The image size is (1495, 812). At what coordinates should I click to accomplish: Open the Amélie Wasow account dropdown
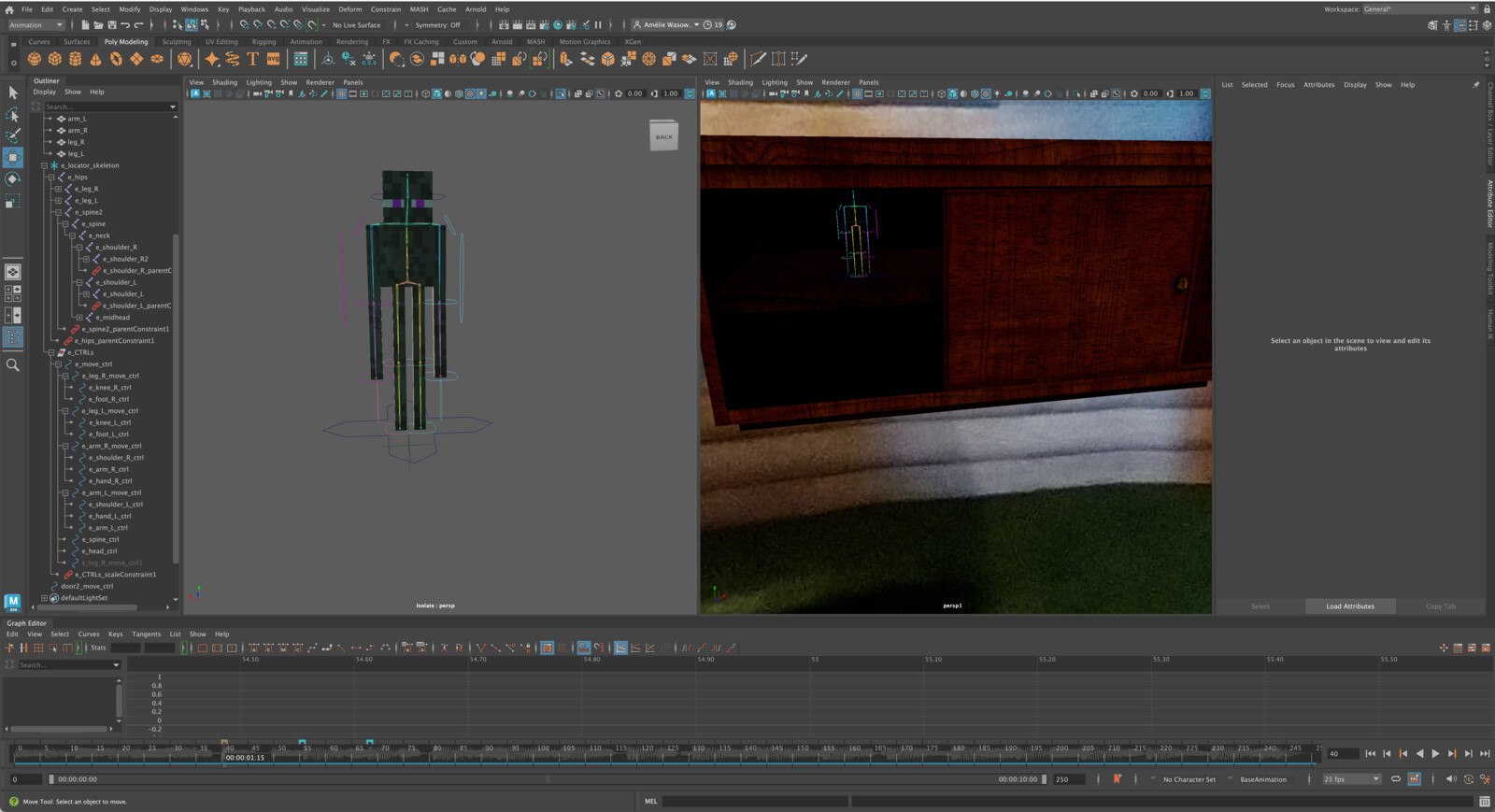pyautogui.click(x=666, y=25)
